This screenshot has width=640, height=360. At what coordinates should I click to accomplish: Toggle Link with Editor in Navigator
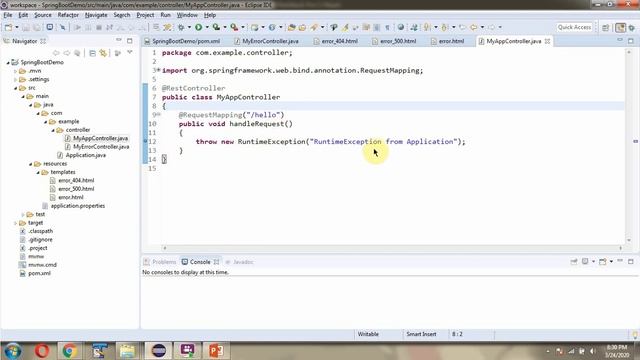pyautogui.click(x=103, y=53)
